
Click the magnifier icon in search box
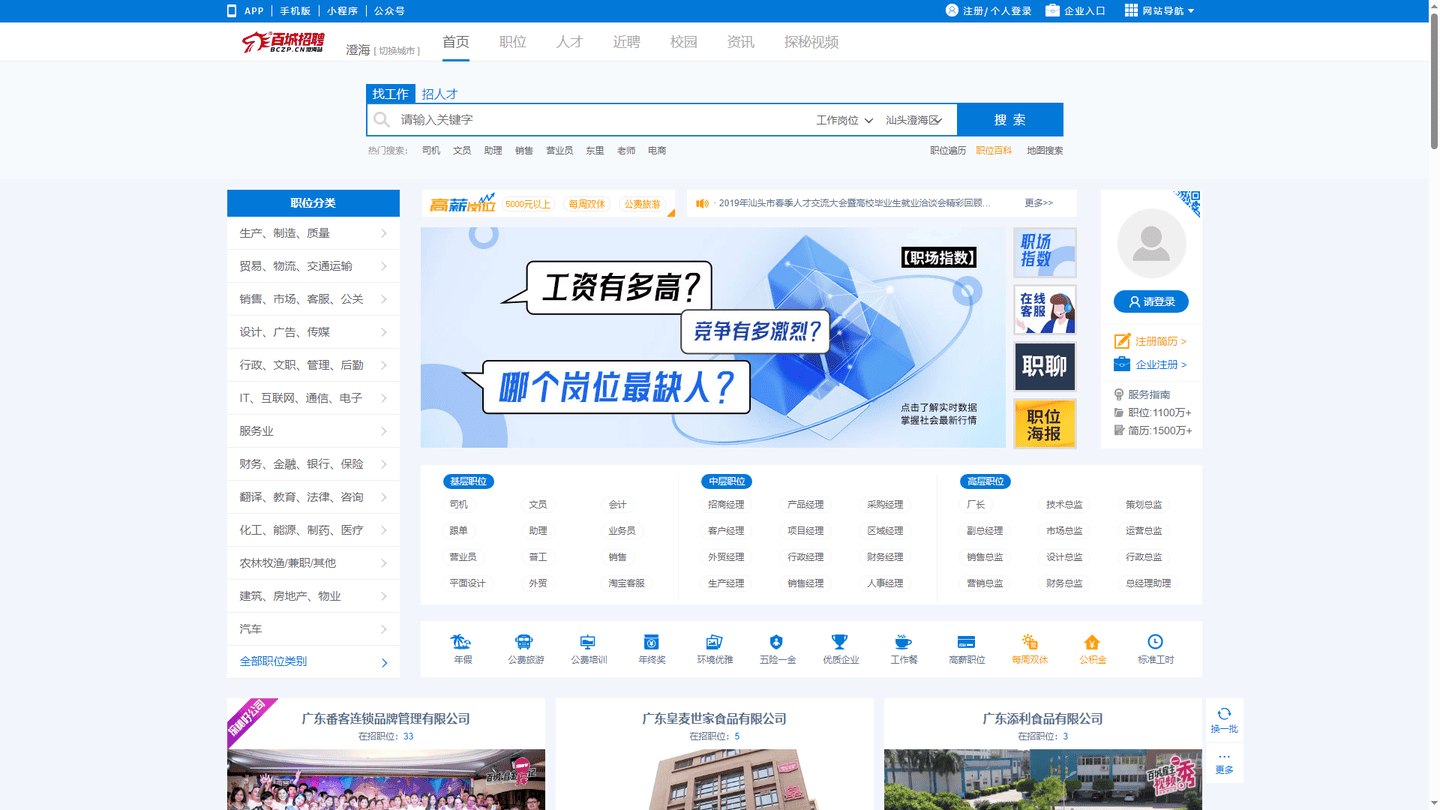[381, 120]
